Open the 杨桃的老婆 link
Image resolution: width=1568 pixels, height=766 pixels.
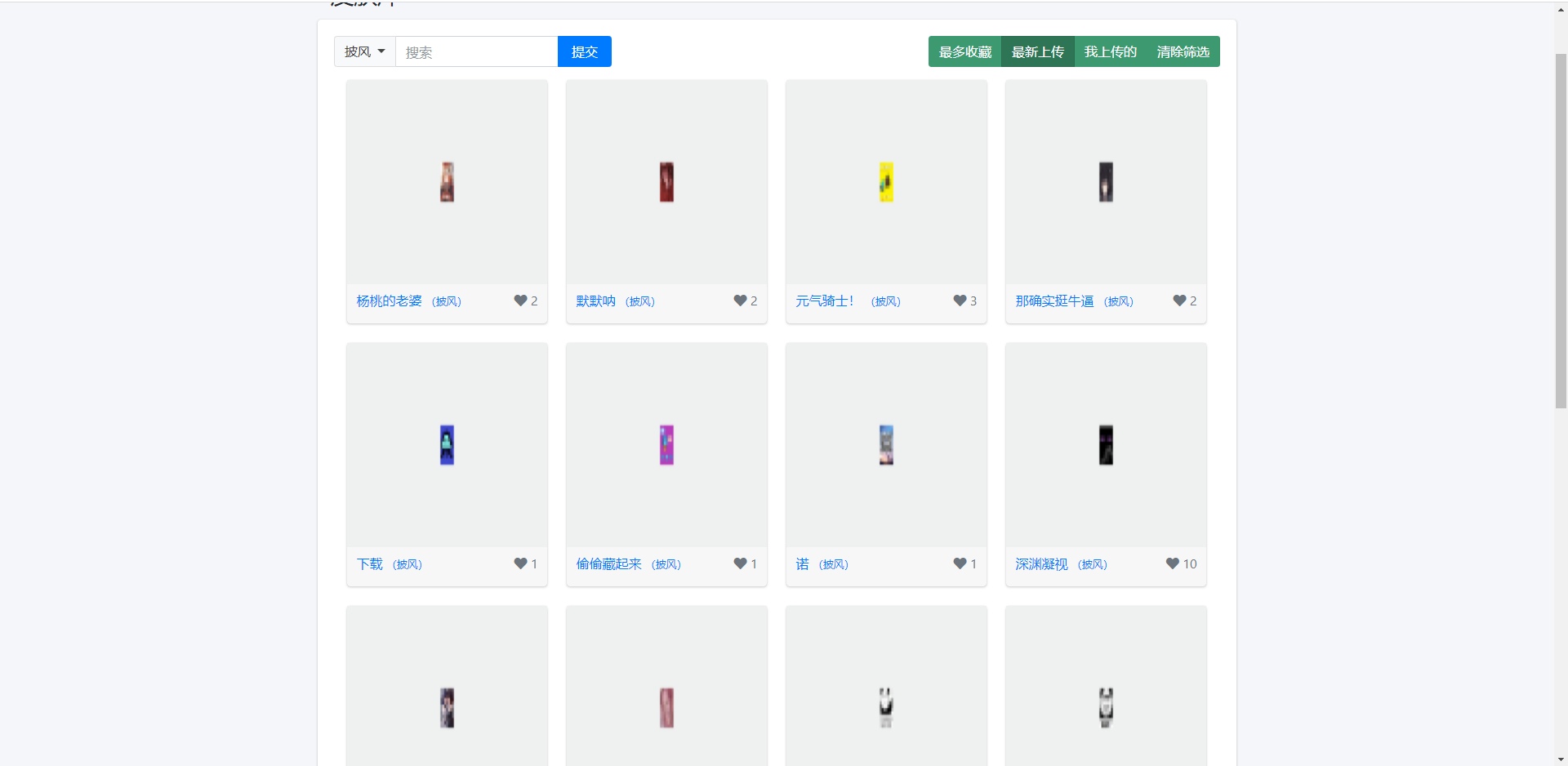pos(389,301)
